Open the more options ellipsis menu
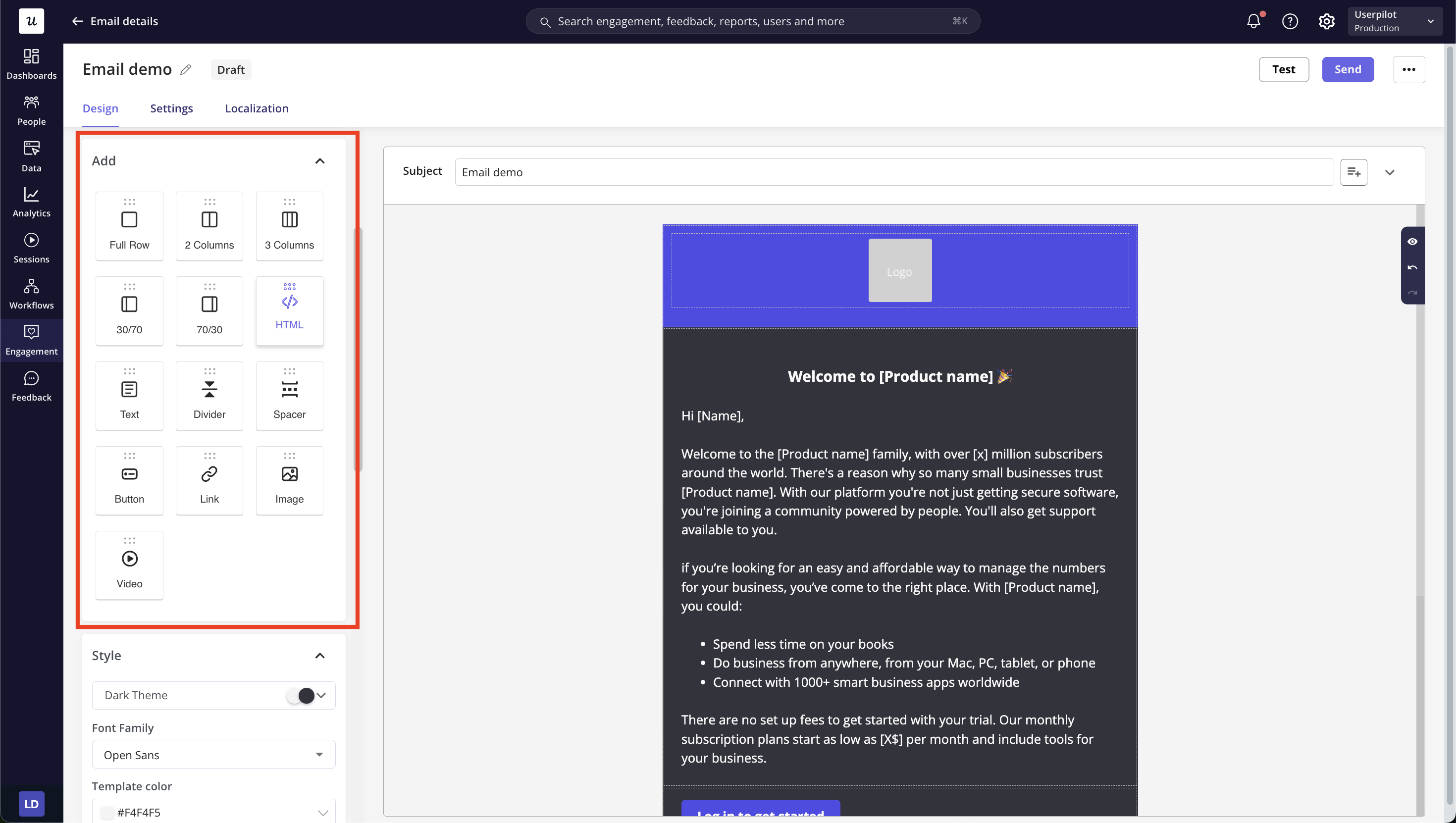Viewport: 1456px width, 823px height. (x=1409, y=69)
